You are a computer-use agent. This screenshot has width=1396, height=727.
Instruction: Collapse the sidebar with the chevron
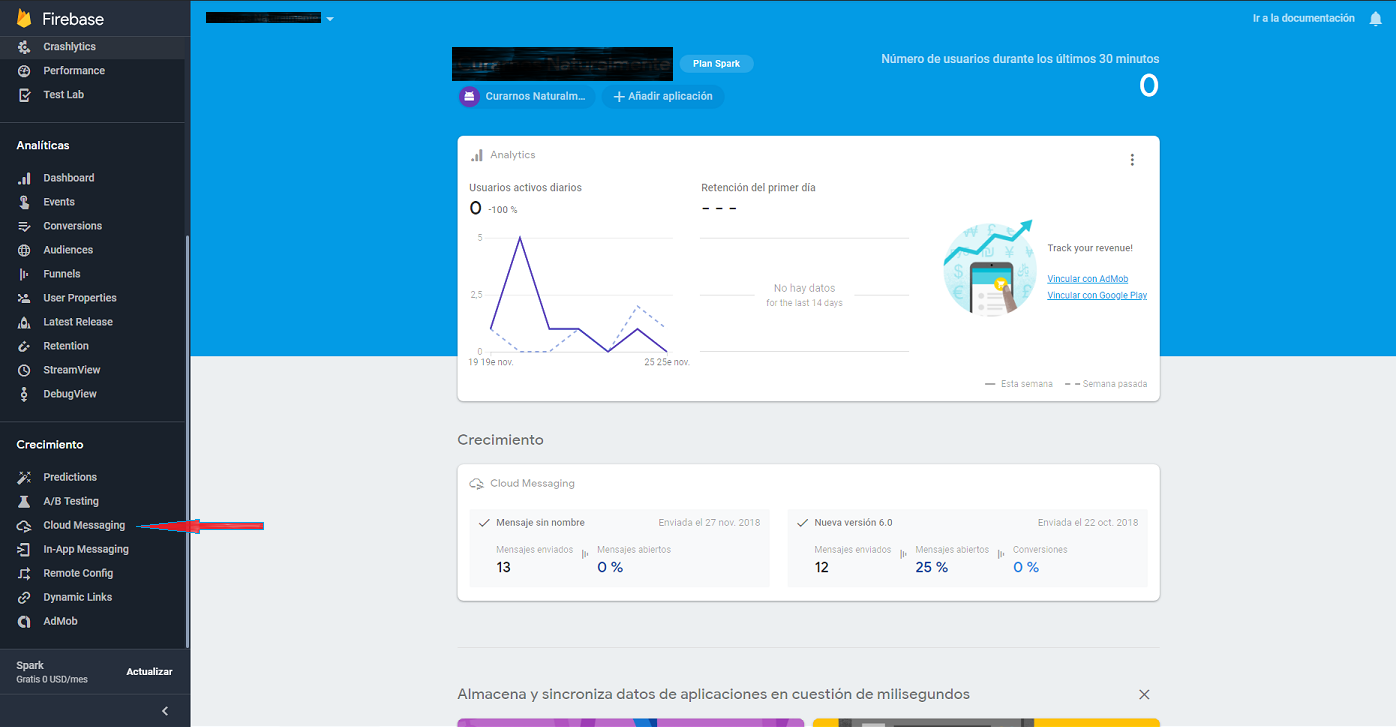click(x=165, y=711)
